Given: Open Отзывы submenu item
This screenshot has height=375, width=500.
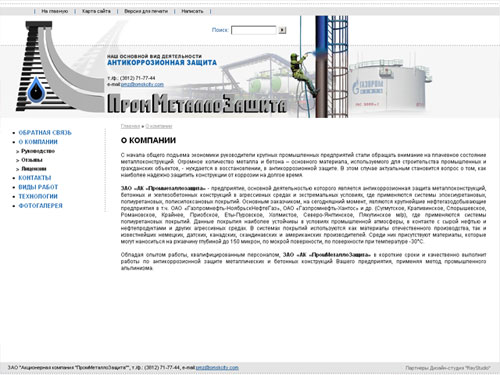Looking at the screenshot, I should tap(32, 160).
